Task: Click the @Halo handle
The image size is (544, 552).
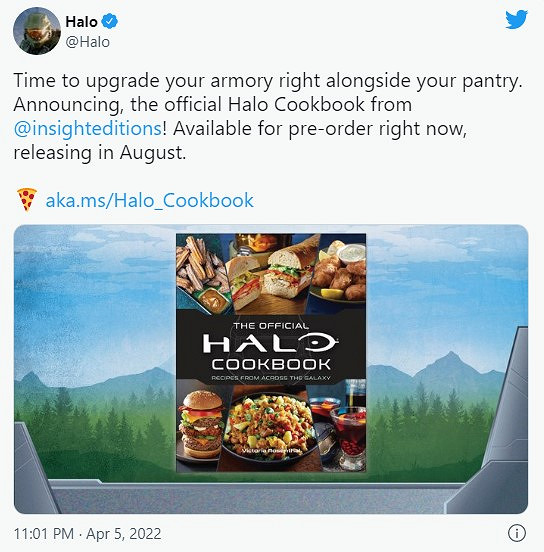Action: point(88,42)
